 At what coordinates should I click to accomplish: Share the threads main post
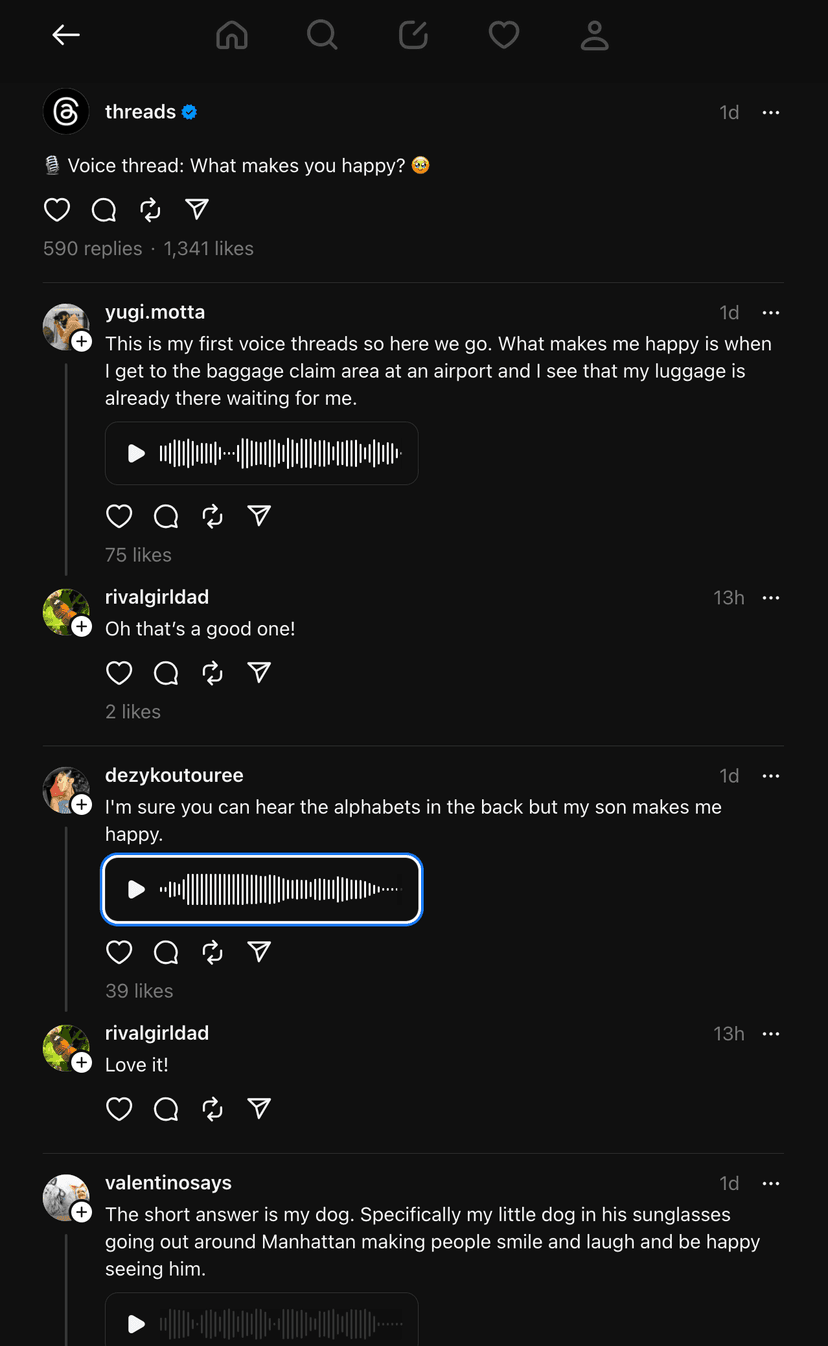click(x=197, y=209)
